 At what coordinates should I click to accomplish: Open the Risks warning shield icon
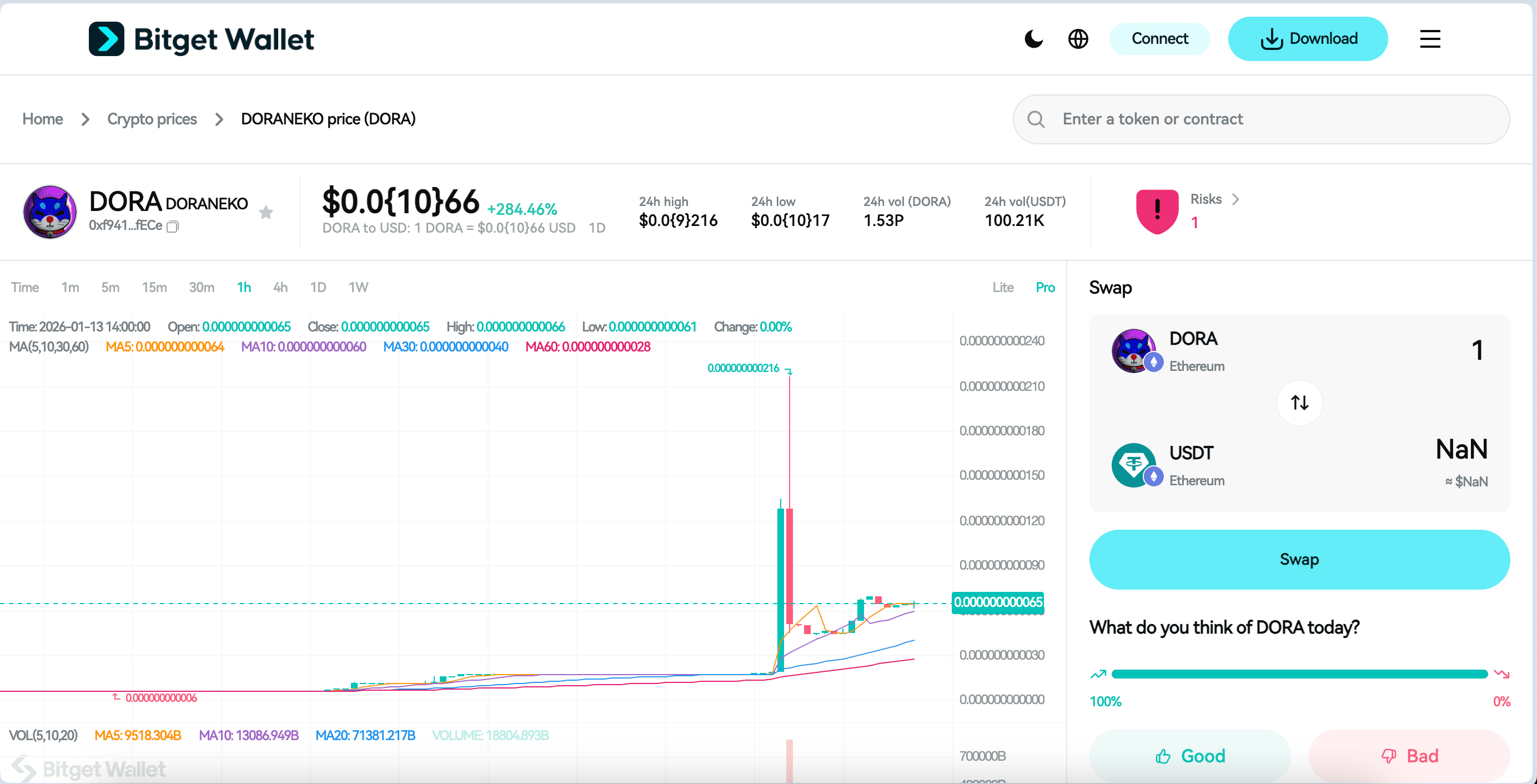point(1156,210)
